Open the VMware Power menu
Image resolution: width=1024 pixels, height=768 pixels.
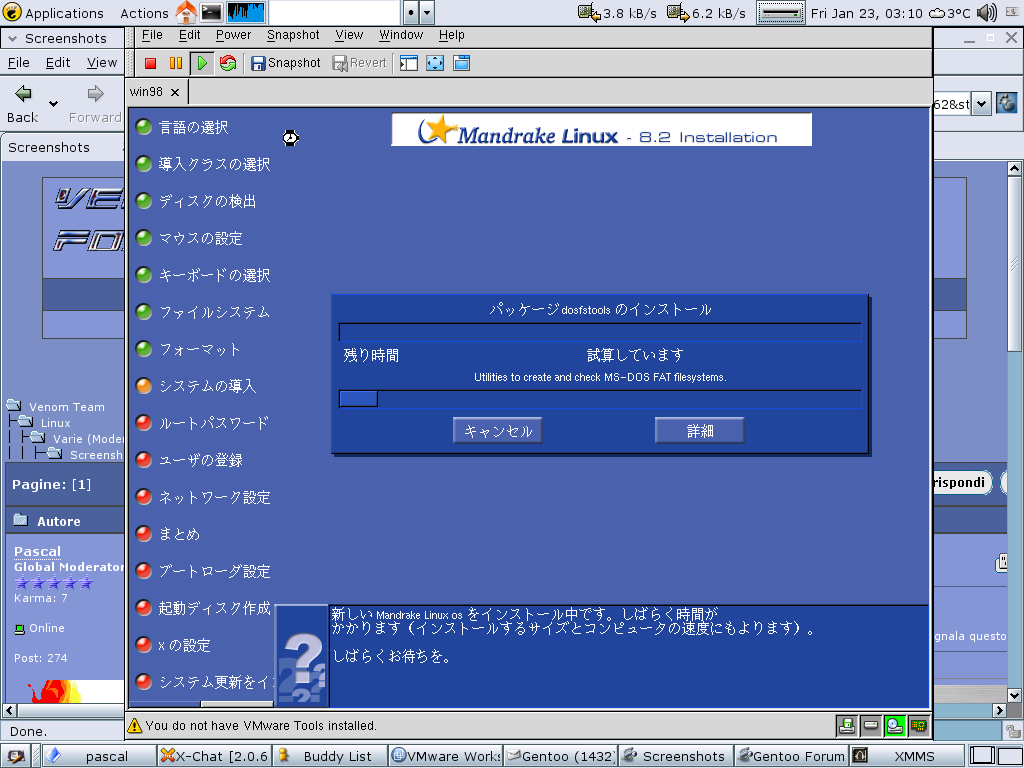(x=233, y=35)
